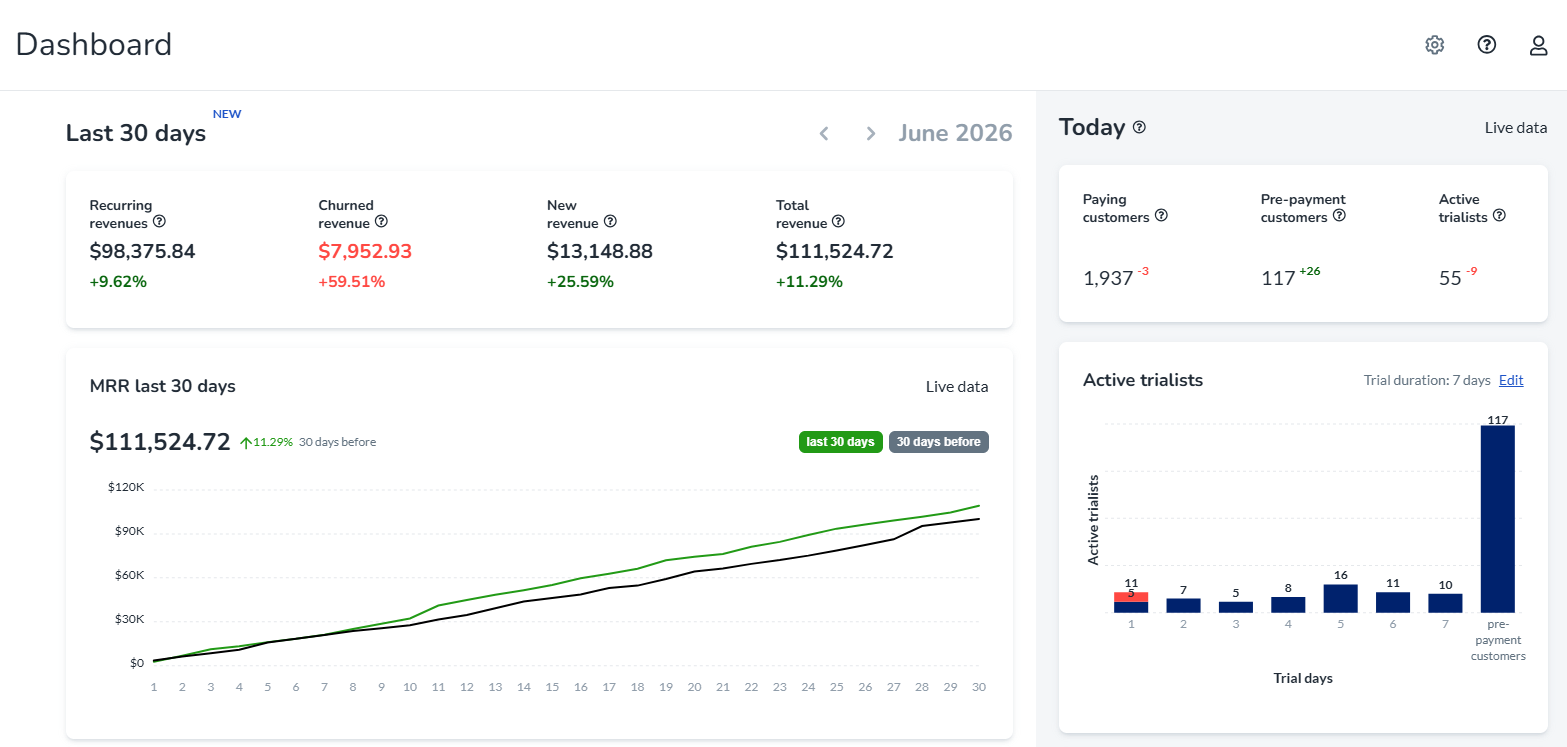This screenshot has height=747, width=1567.
Task: Click the +59.51% churn change figure
Action: [x=352, y=282]
